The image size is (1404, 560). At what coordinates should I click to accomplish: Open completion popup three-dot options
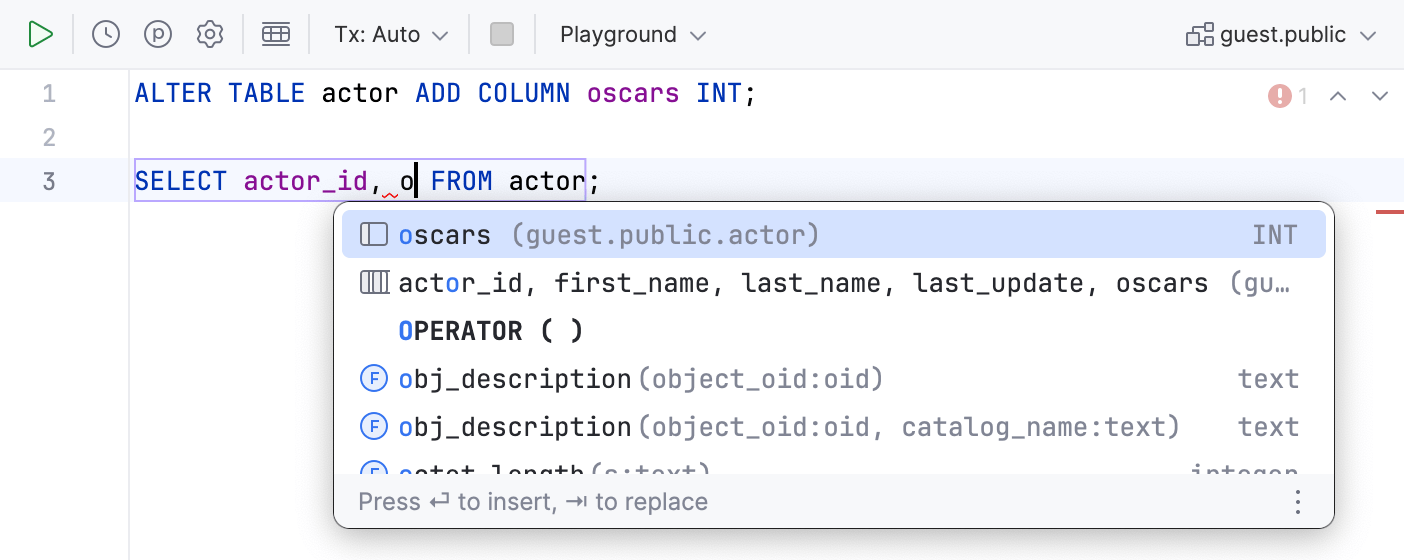[1297, 502]
